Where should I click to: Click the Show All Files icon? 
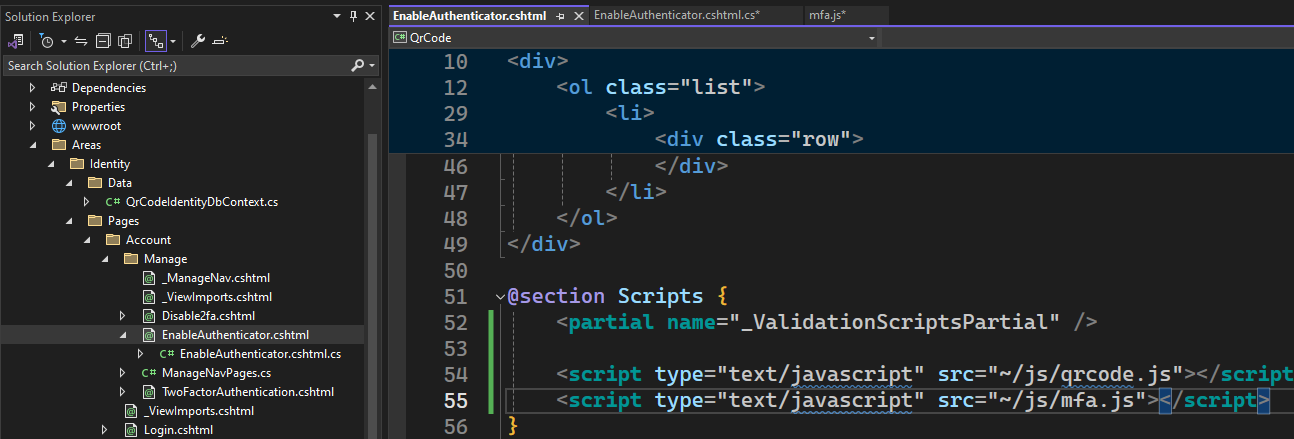(125, 41)
